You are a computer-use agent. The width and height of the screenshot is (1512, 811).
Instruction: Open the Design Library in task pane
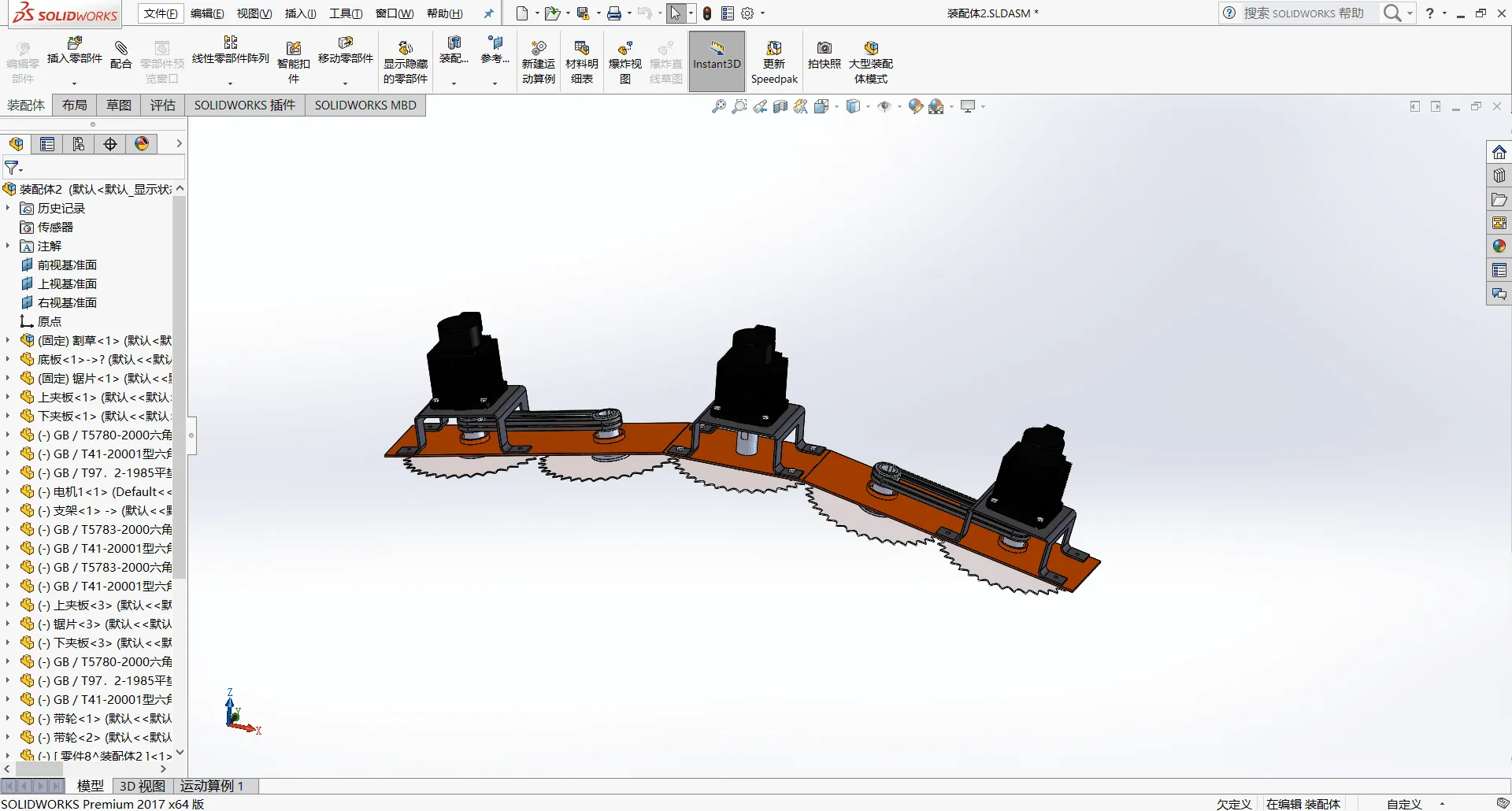(1499, 176)
